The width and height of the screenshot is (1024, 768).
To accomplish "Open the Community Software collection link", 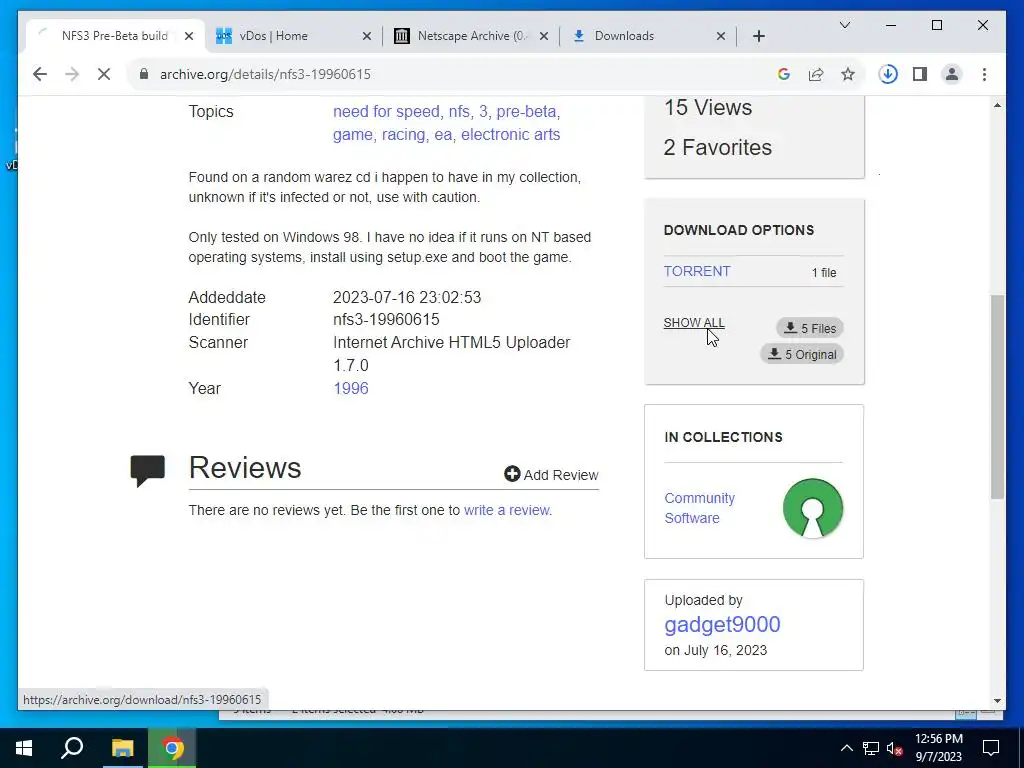I will pos(699,508).
